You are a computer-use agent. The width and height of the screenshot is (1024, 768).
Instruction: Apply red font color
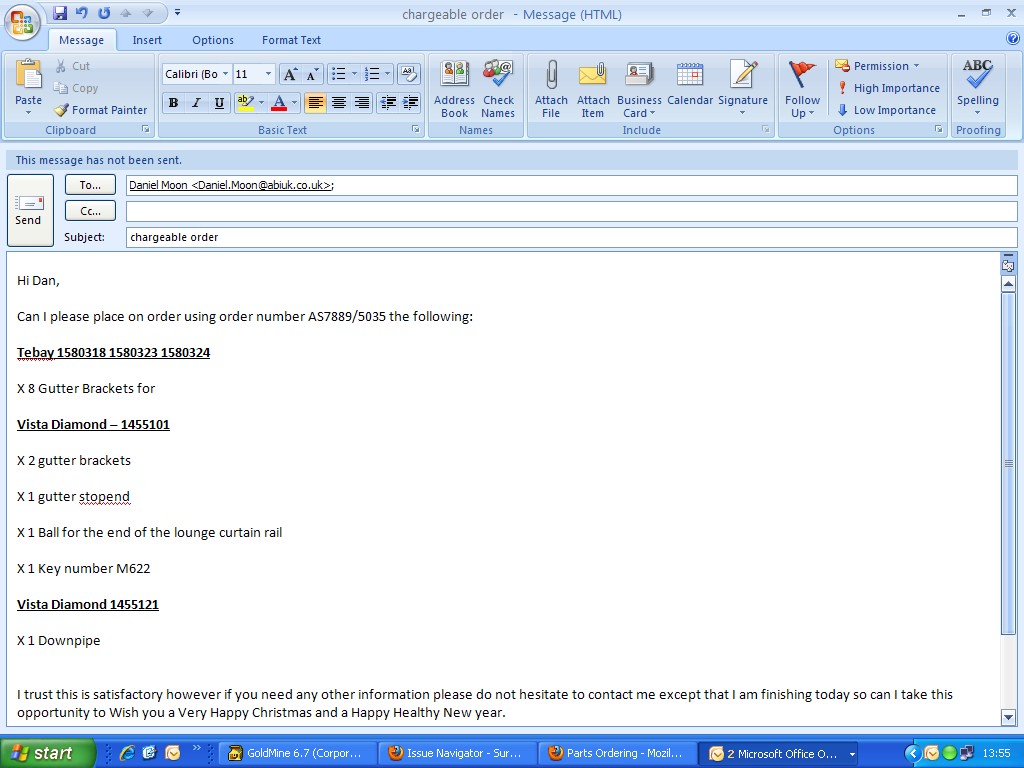[279, 103]
